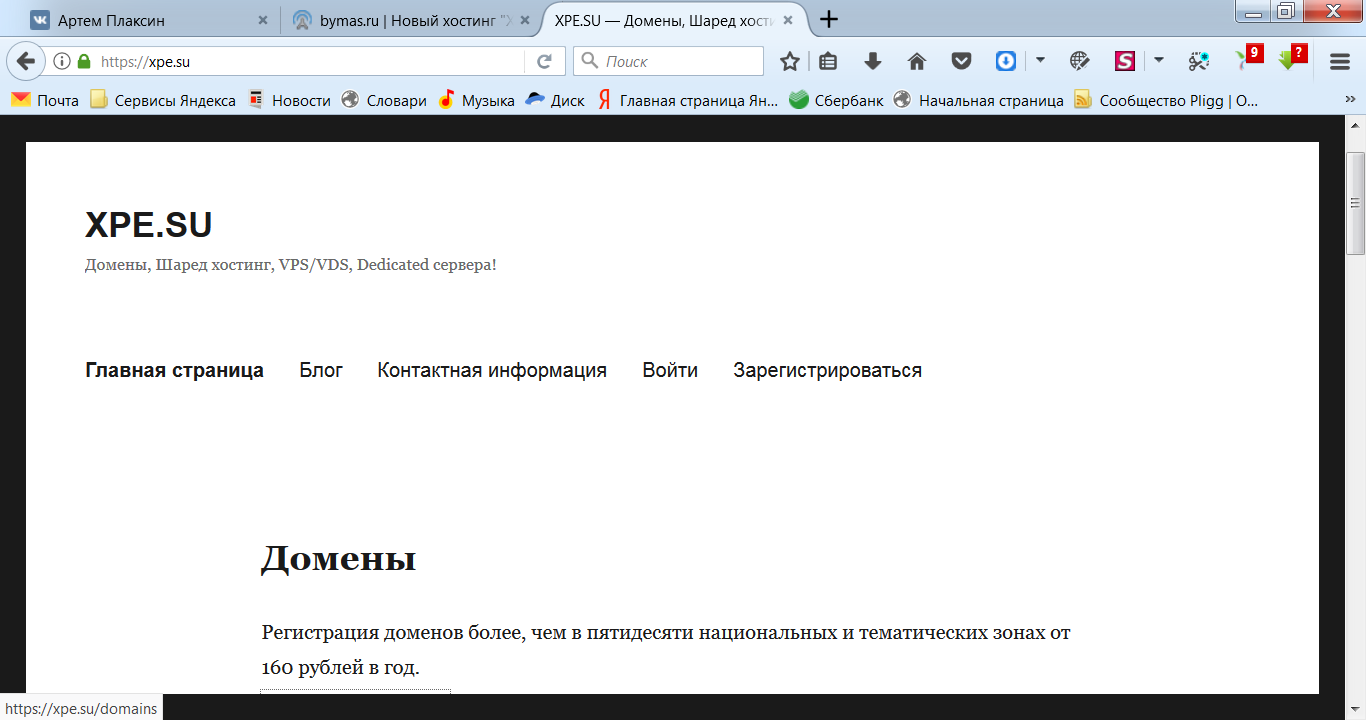Expand dropdown arrow beside red S icon

tap(1159, 61)
